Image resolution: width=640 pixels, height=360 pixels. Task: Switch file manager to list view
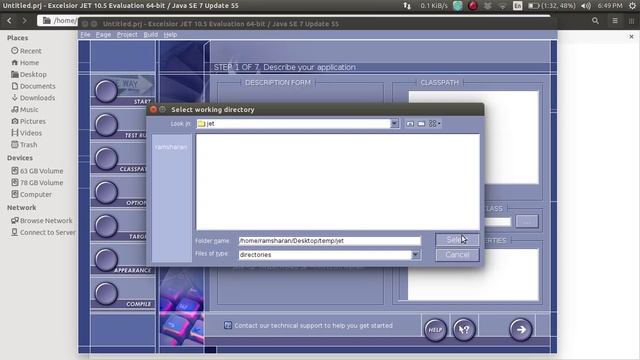tap(615, 20)
